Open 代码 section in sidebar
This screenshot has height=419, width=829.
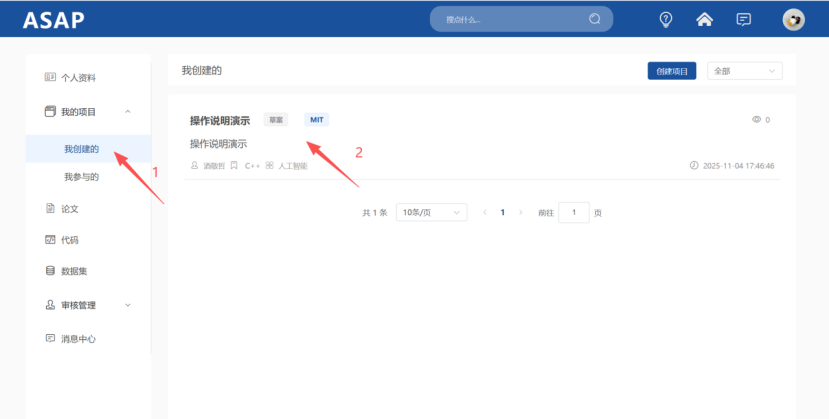pyautogui.click(x=70, y=240)
